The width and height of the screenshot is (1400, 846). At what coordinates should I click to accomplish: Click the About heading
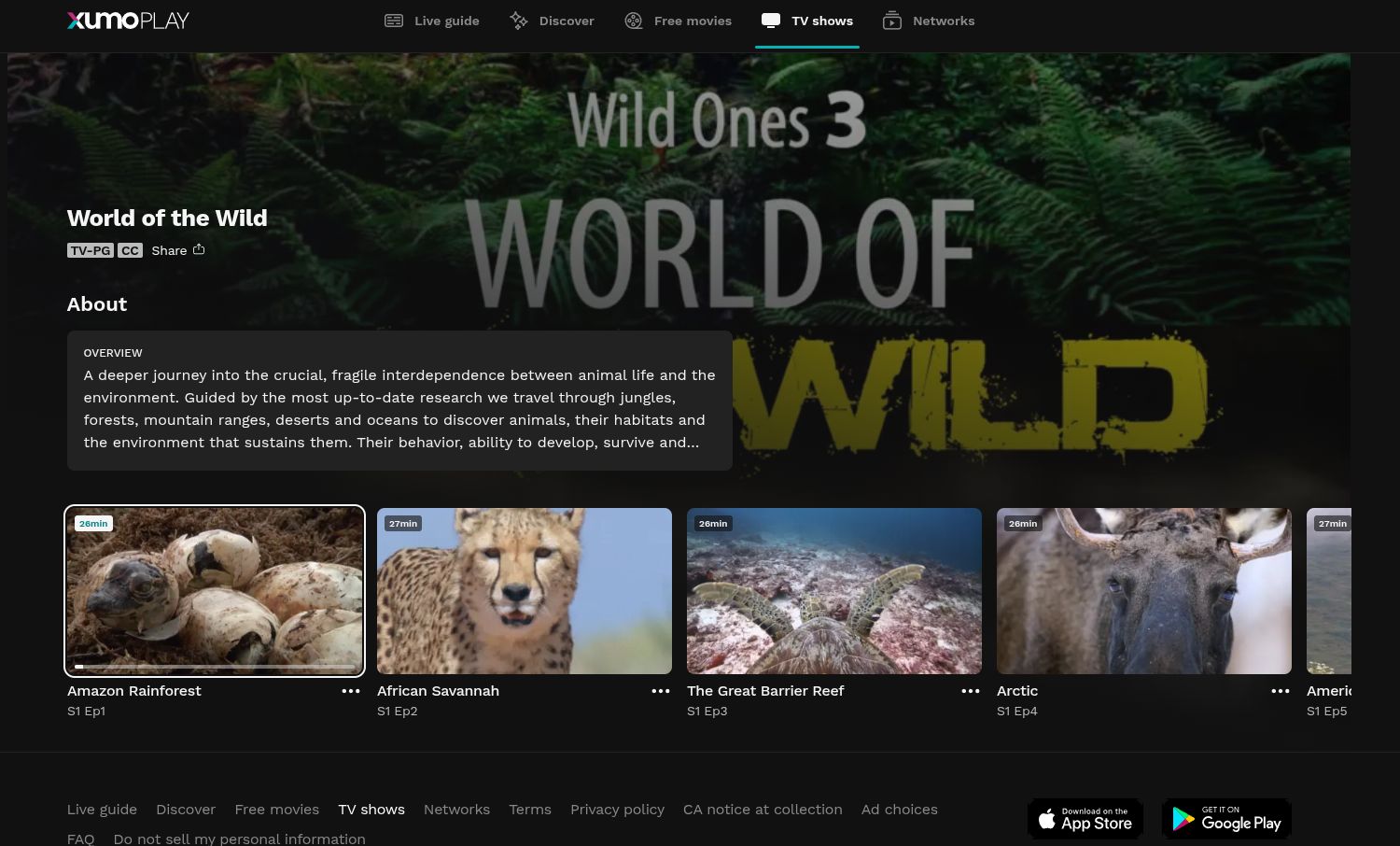coord(97,304)
